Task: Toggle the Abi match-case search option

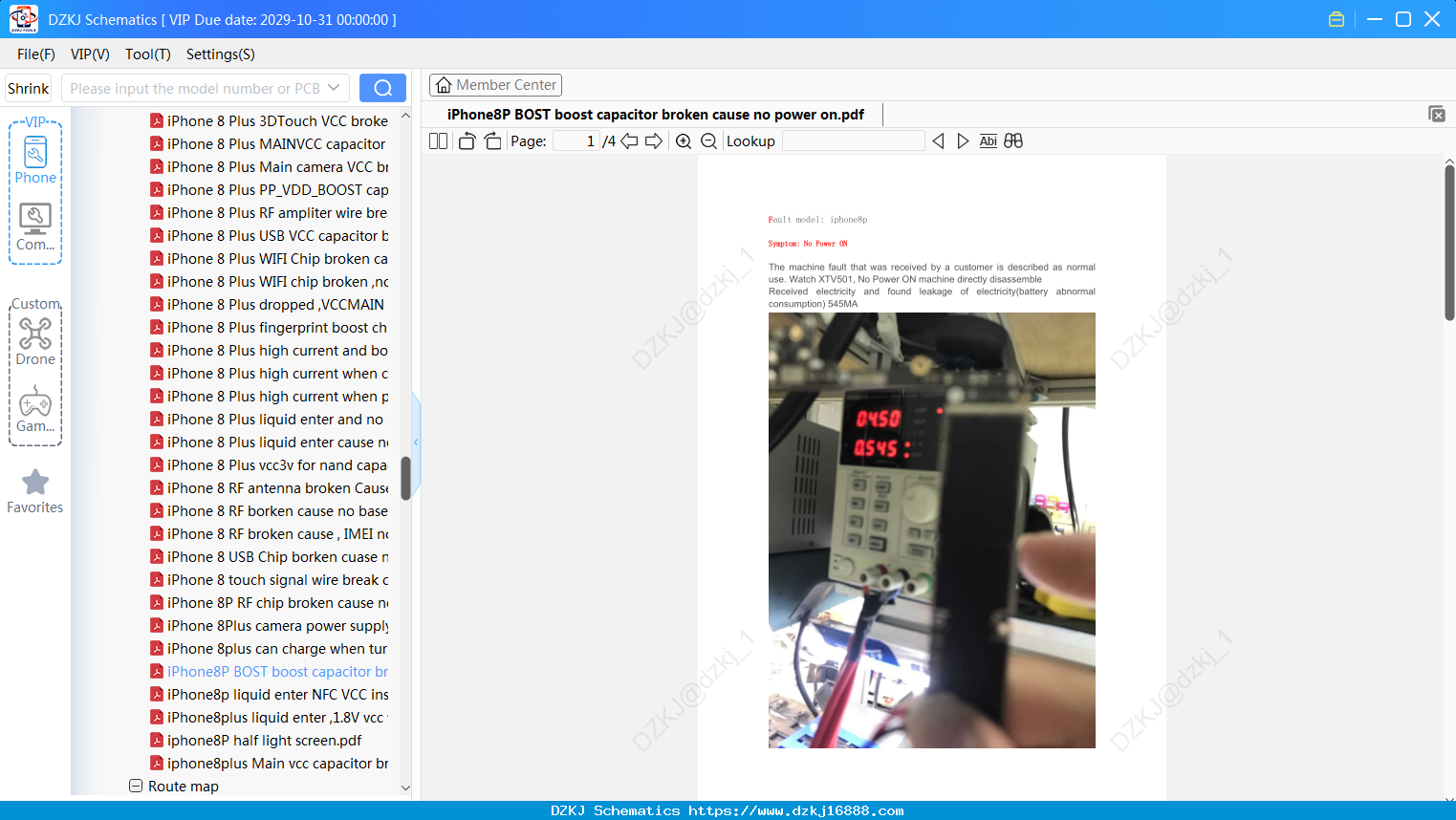Action: 989,141
